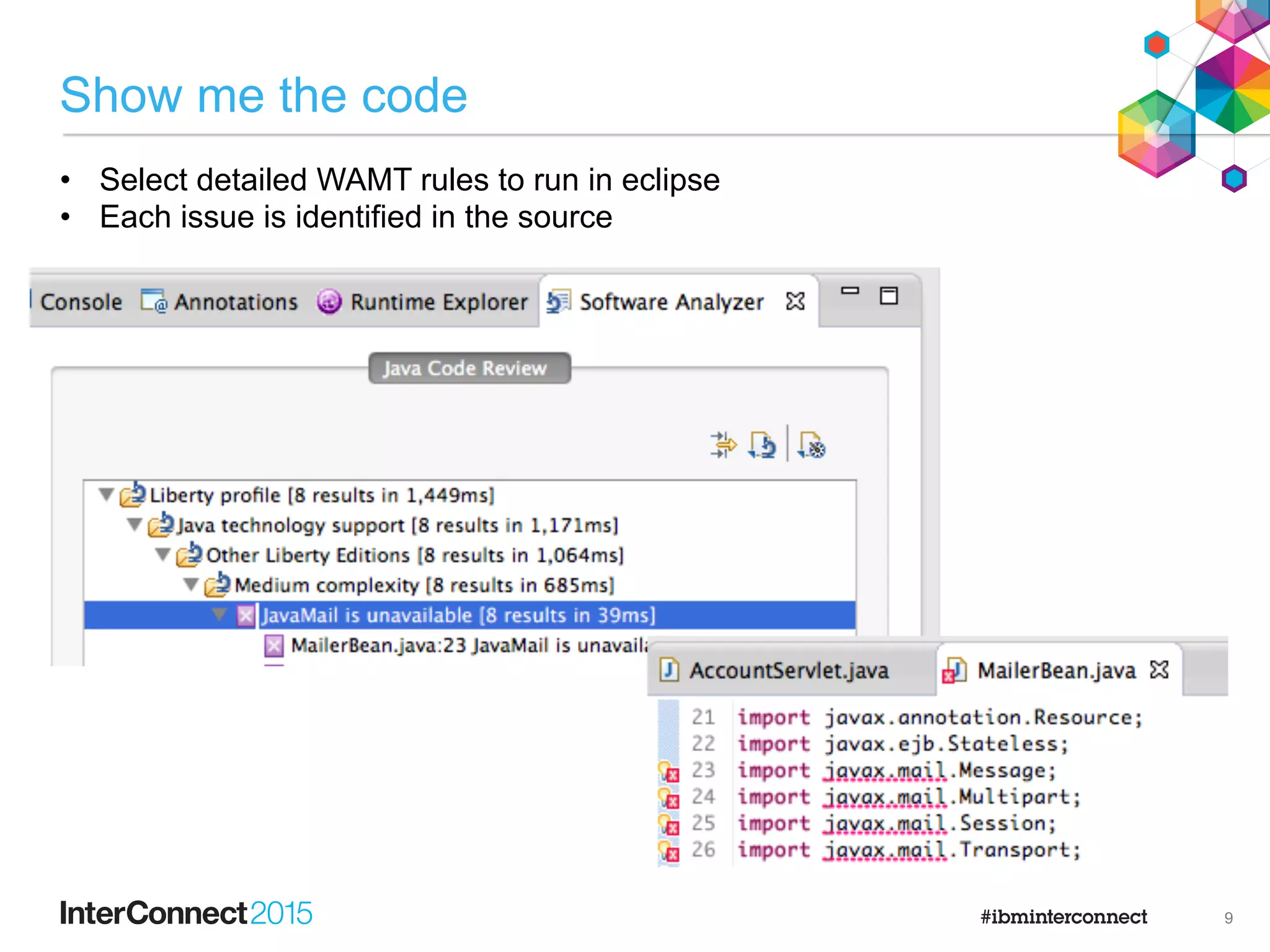Click the JavaMail is unavailable rule icon

coord(246,615)
